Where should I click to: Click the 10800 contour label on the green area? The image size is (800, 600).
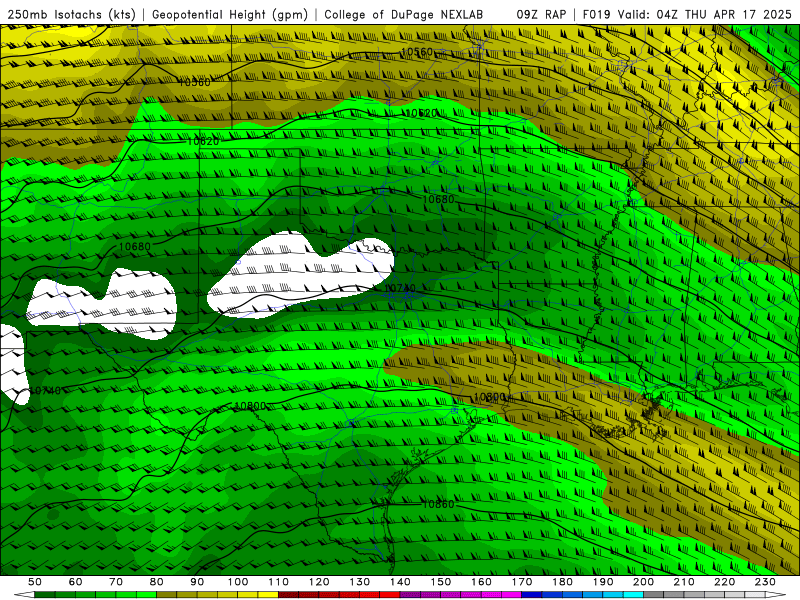[x=250, y=406]
